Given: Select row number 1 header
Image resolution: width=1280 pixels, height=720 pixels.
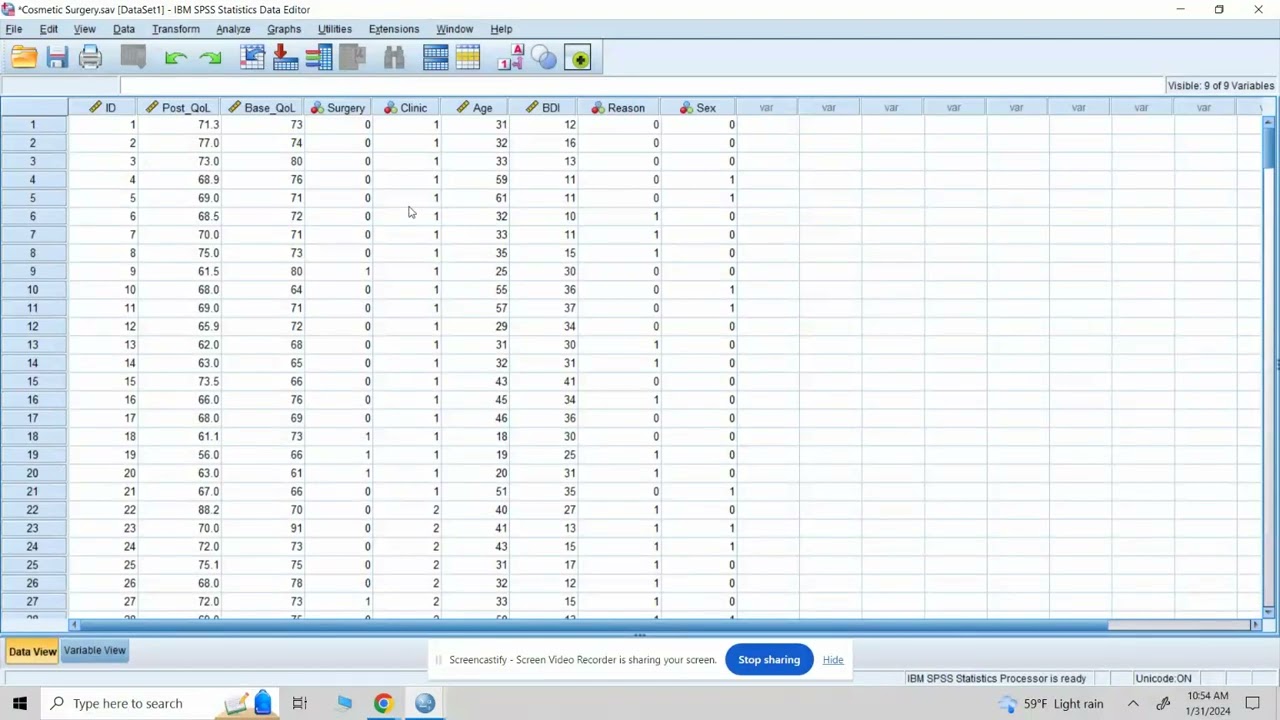Looking at the screenshot, I should tap(33, 125).
